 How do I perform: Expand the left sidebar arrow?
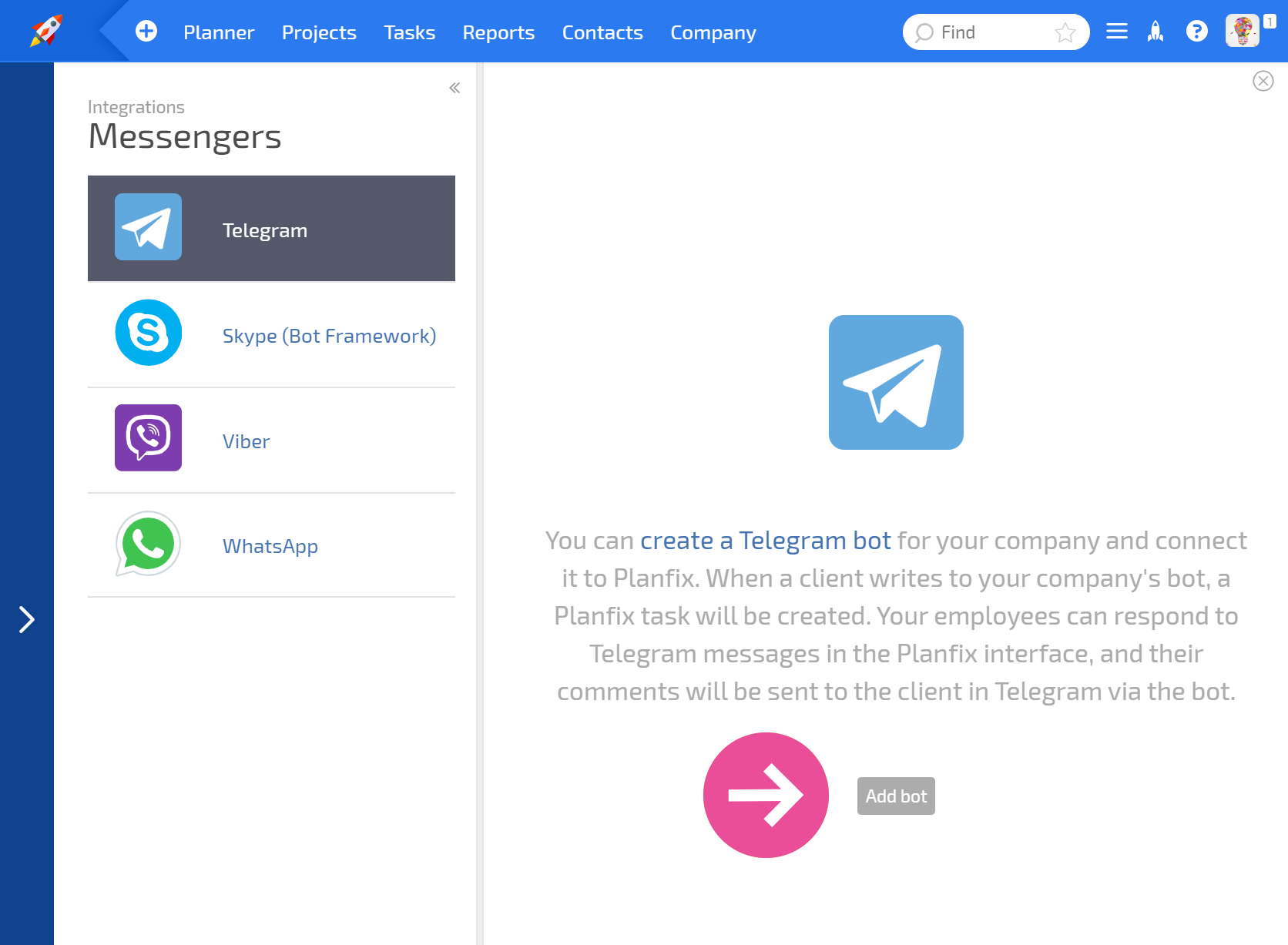(x=27, y=619)
